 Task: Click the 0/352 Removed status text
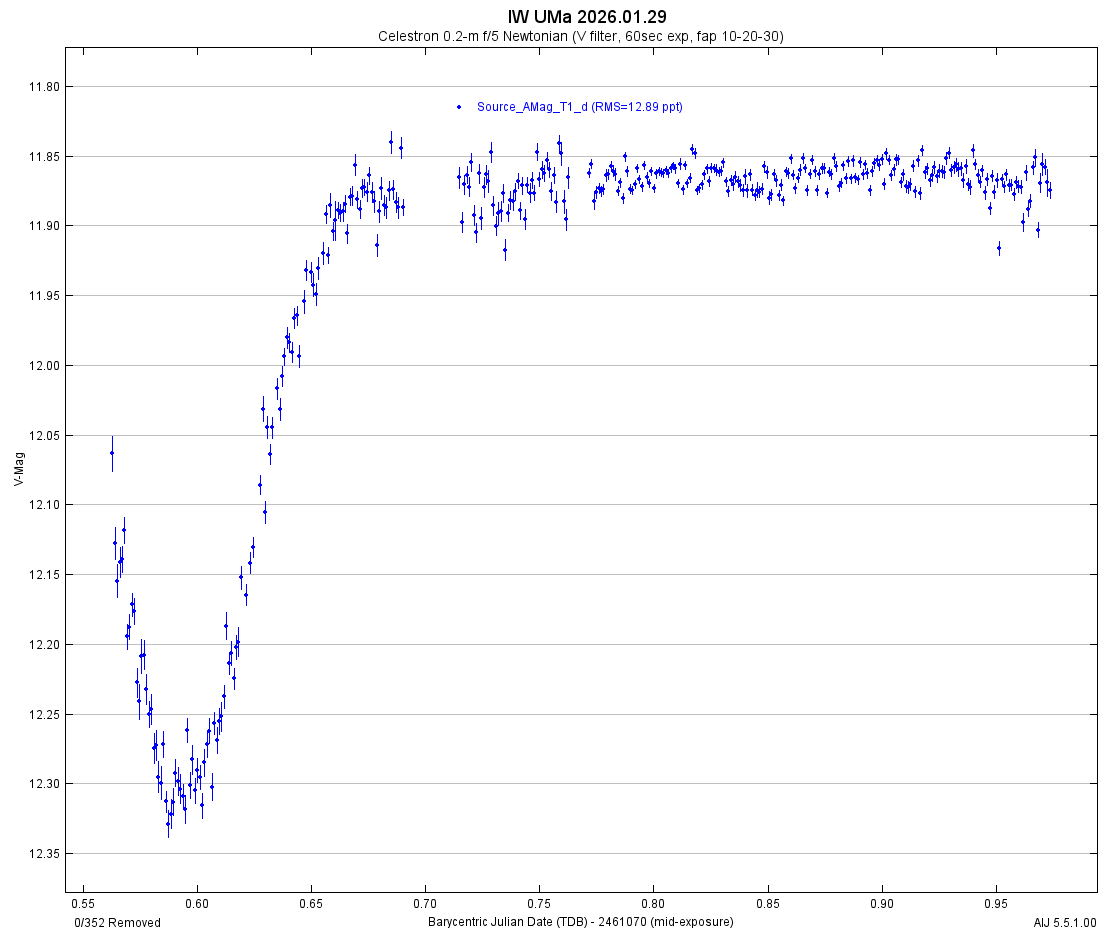[117, 922]
